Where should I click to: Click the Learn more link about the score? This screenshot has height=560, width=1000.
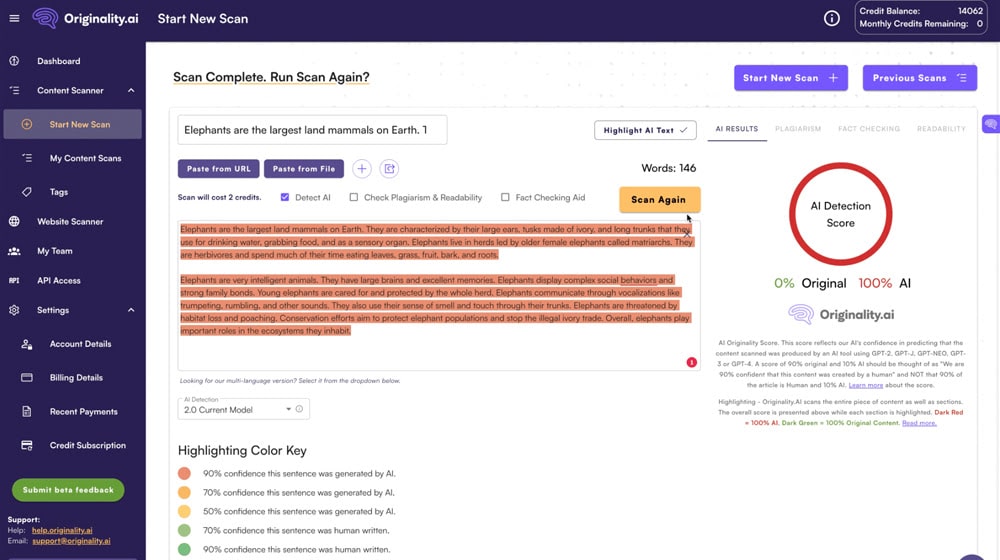tap(865, 385)
